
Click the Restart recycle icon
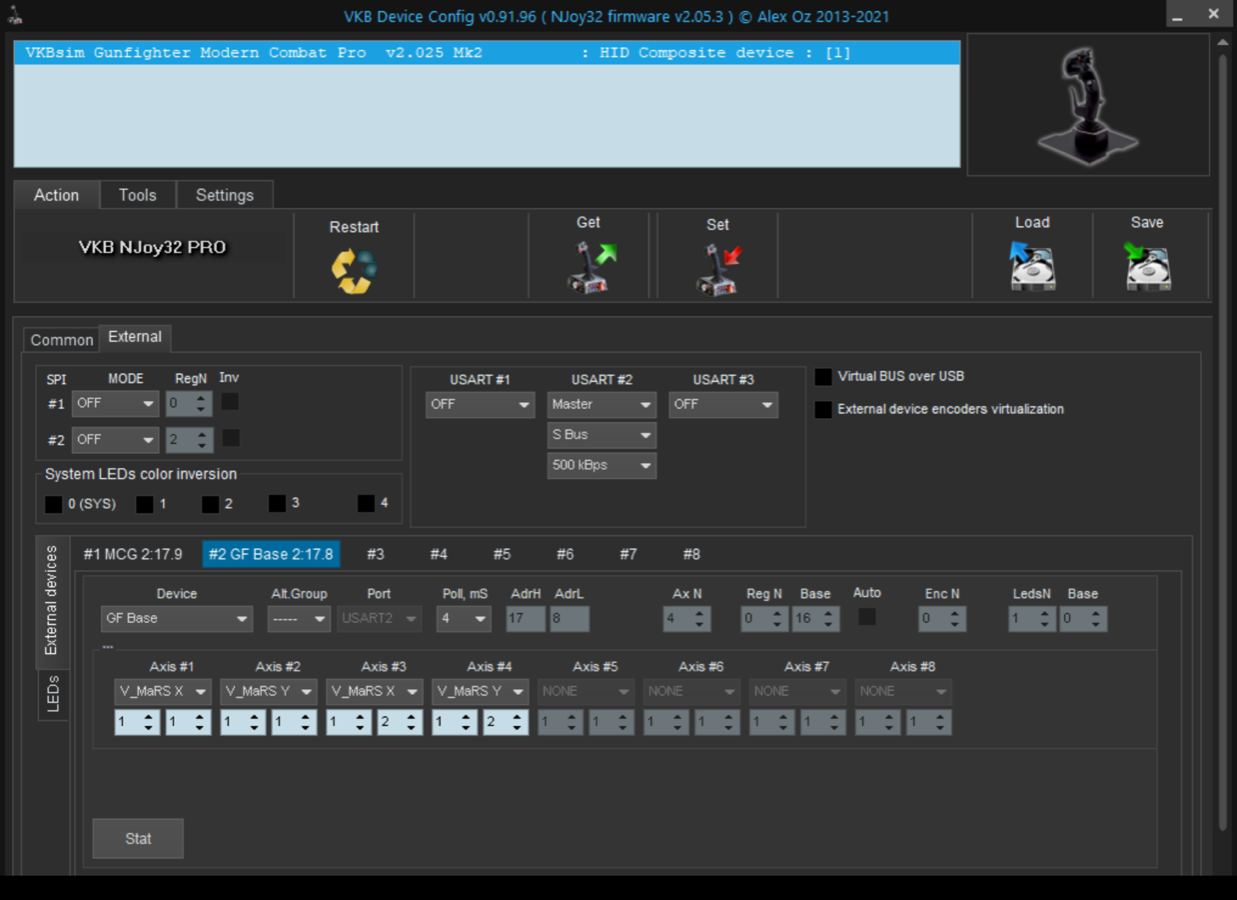tap(353, 270)
